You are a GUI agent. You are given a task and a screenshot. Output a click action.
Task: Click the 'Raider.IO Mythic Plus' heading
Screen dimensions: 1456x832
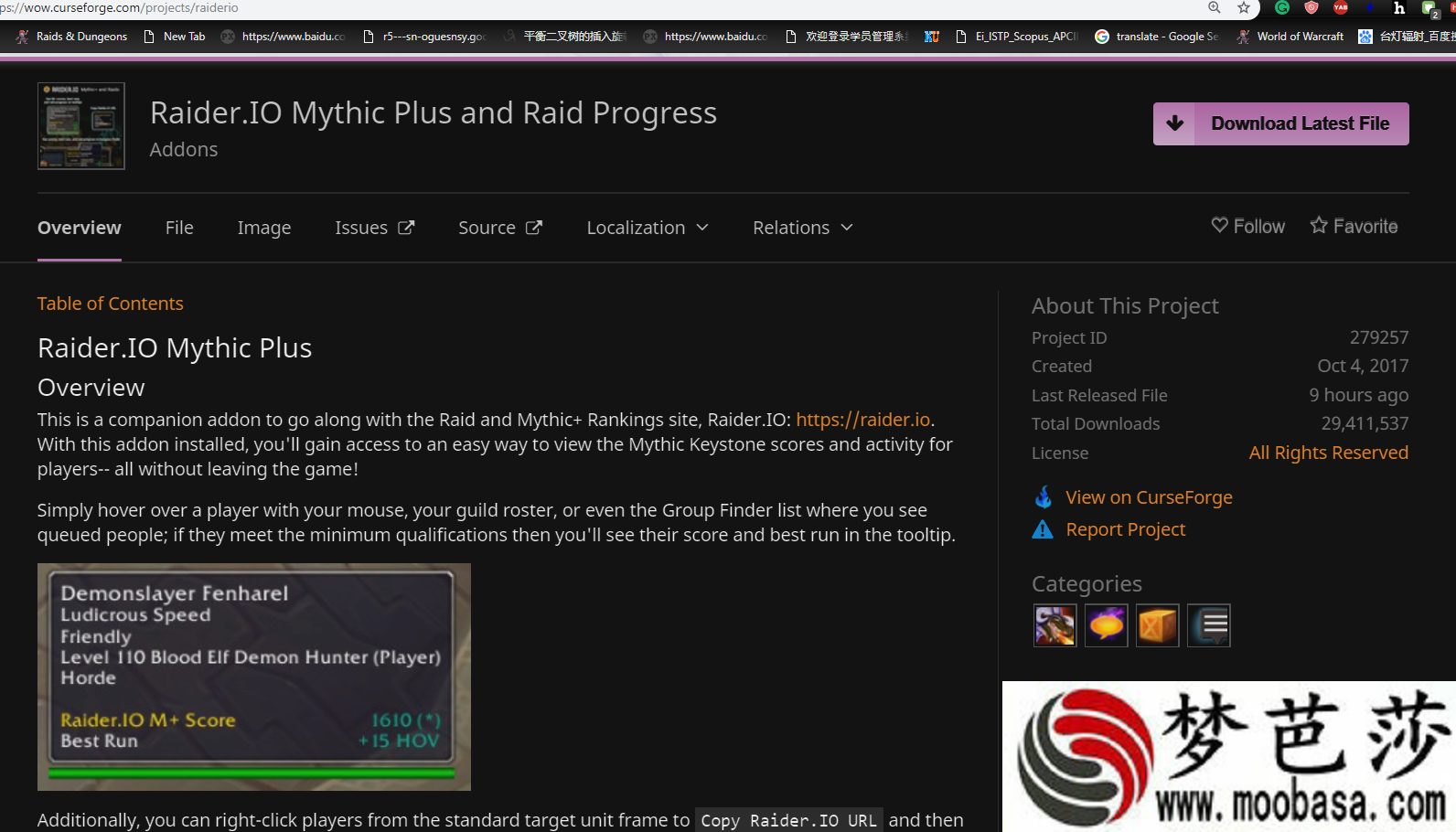click(x=175, y=348)
